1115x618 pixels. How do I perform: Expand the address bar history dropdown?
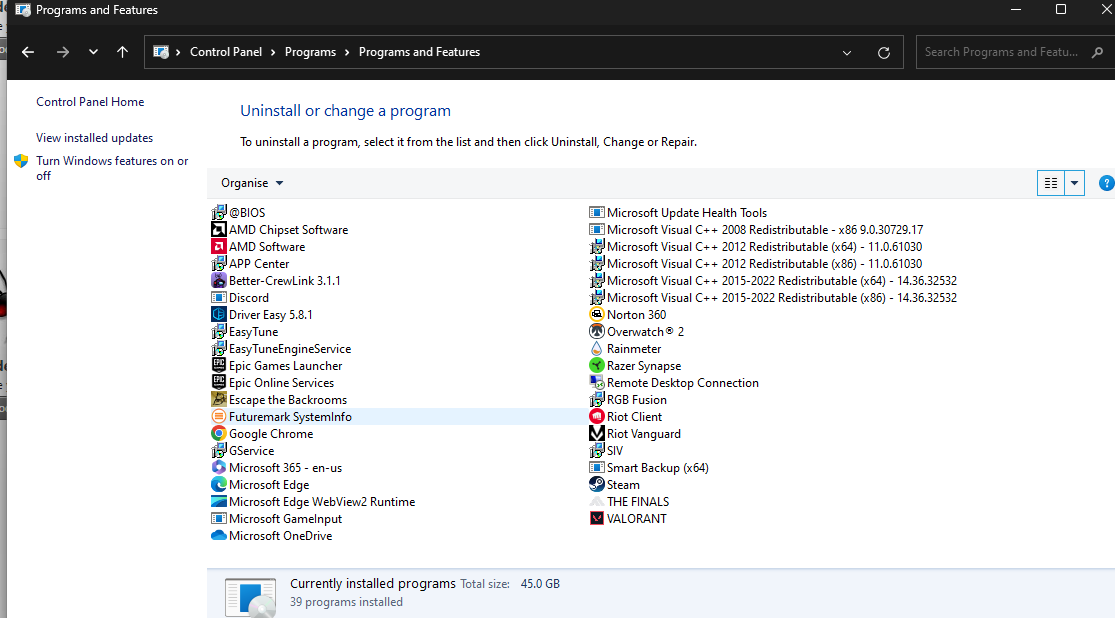click(847, 53)
